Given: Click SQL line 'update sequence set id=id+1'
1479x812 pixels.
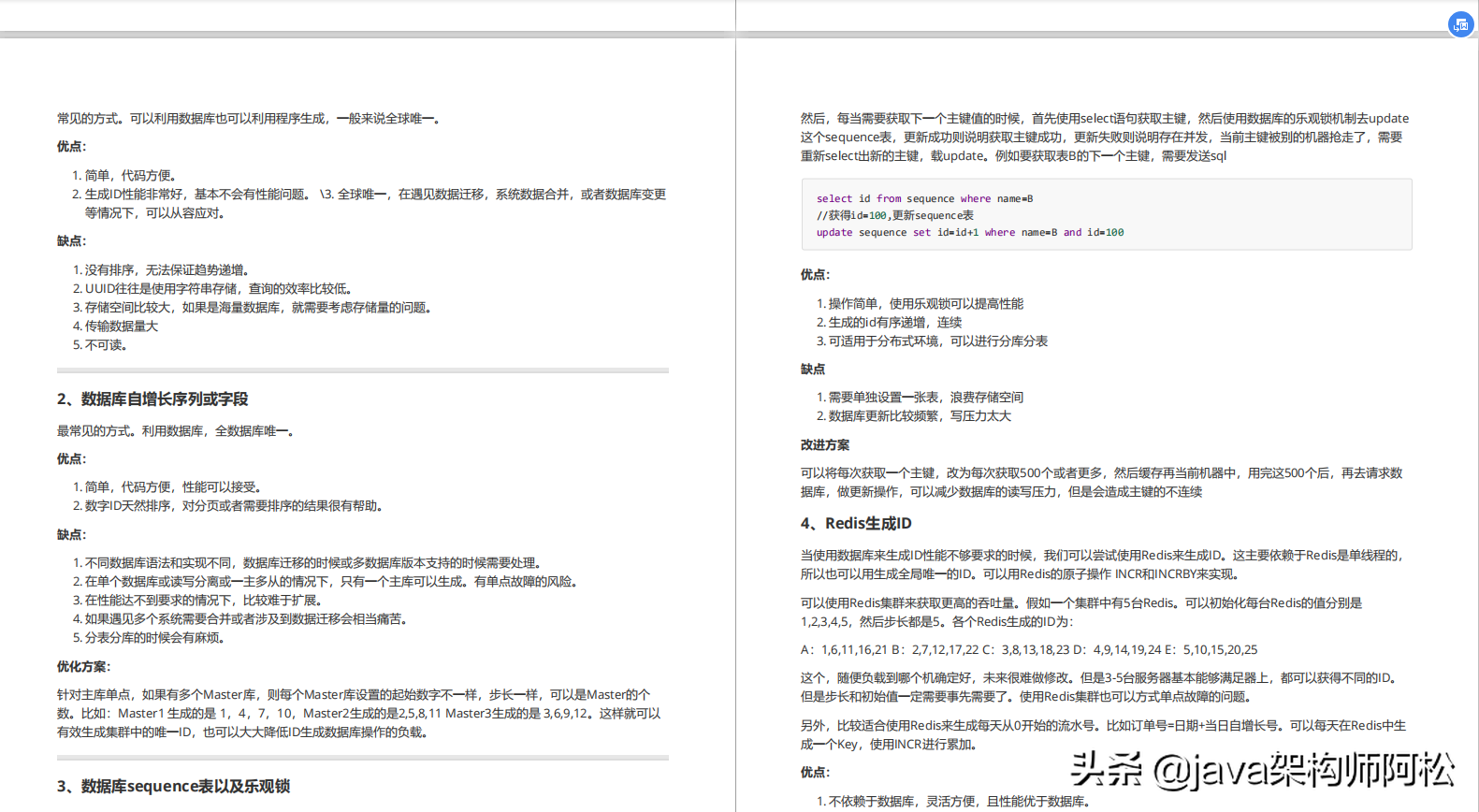Looking at the screenshot, I should [x=970, y=232].
